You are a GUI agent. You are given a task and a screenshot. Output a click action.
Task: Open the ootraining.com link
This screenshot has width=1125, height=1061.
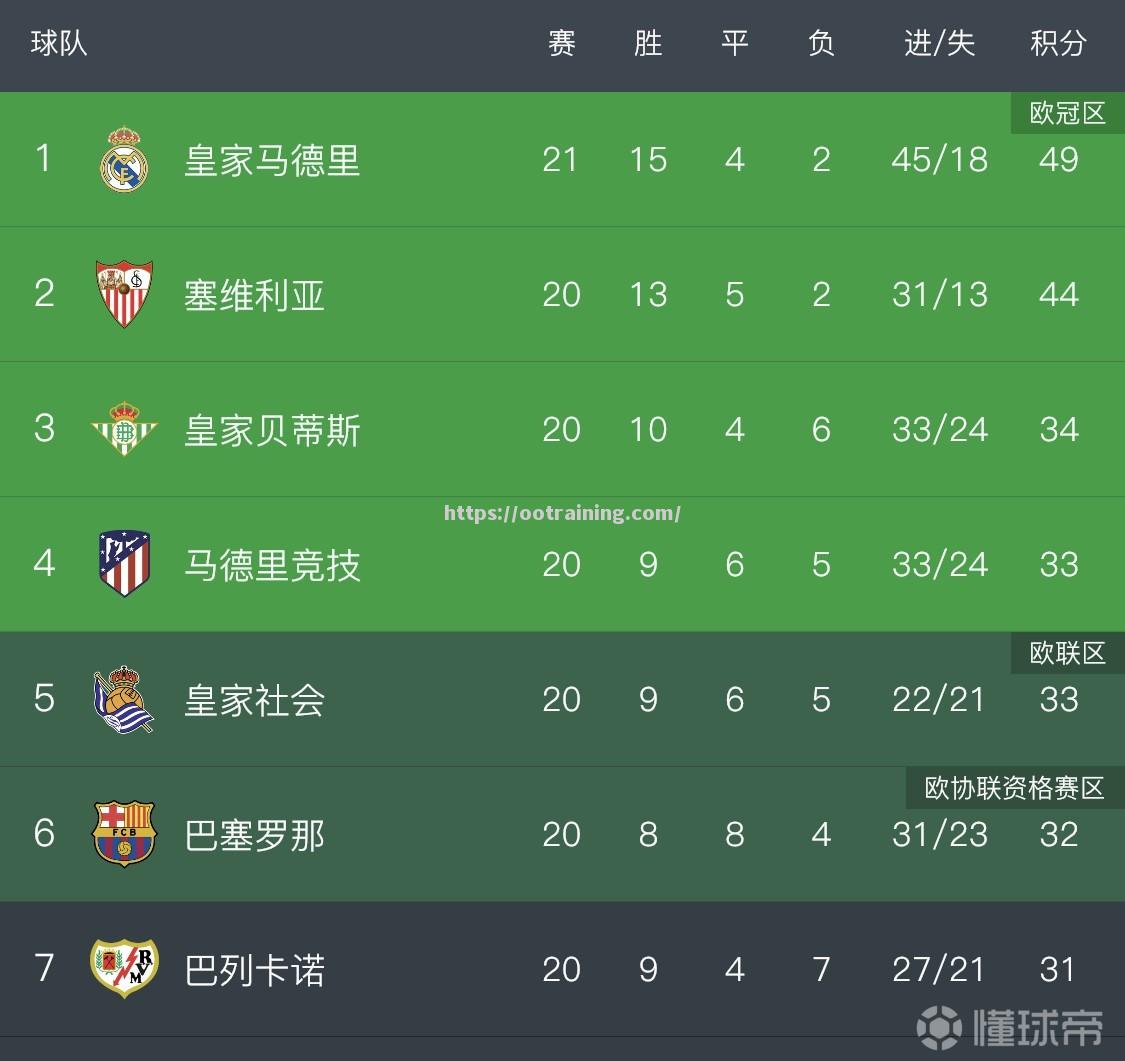[562, 513]
